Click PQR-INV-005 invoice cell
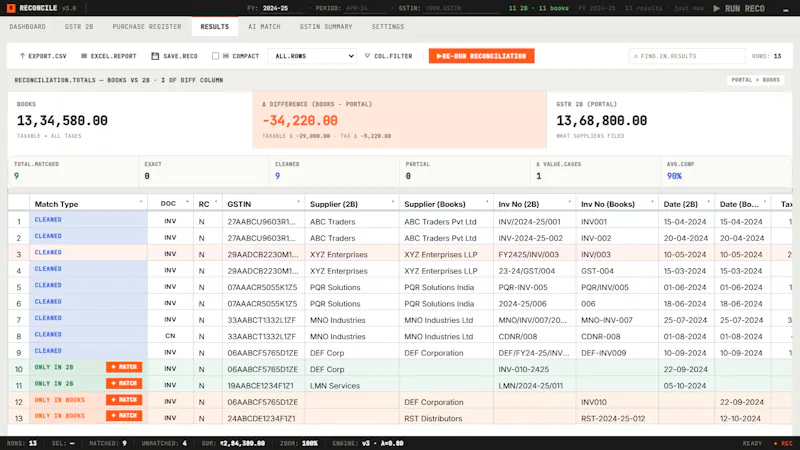 point(523,287)
